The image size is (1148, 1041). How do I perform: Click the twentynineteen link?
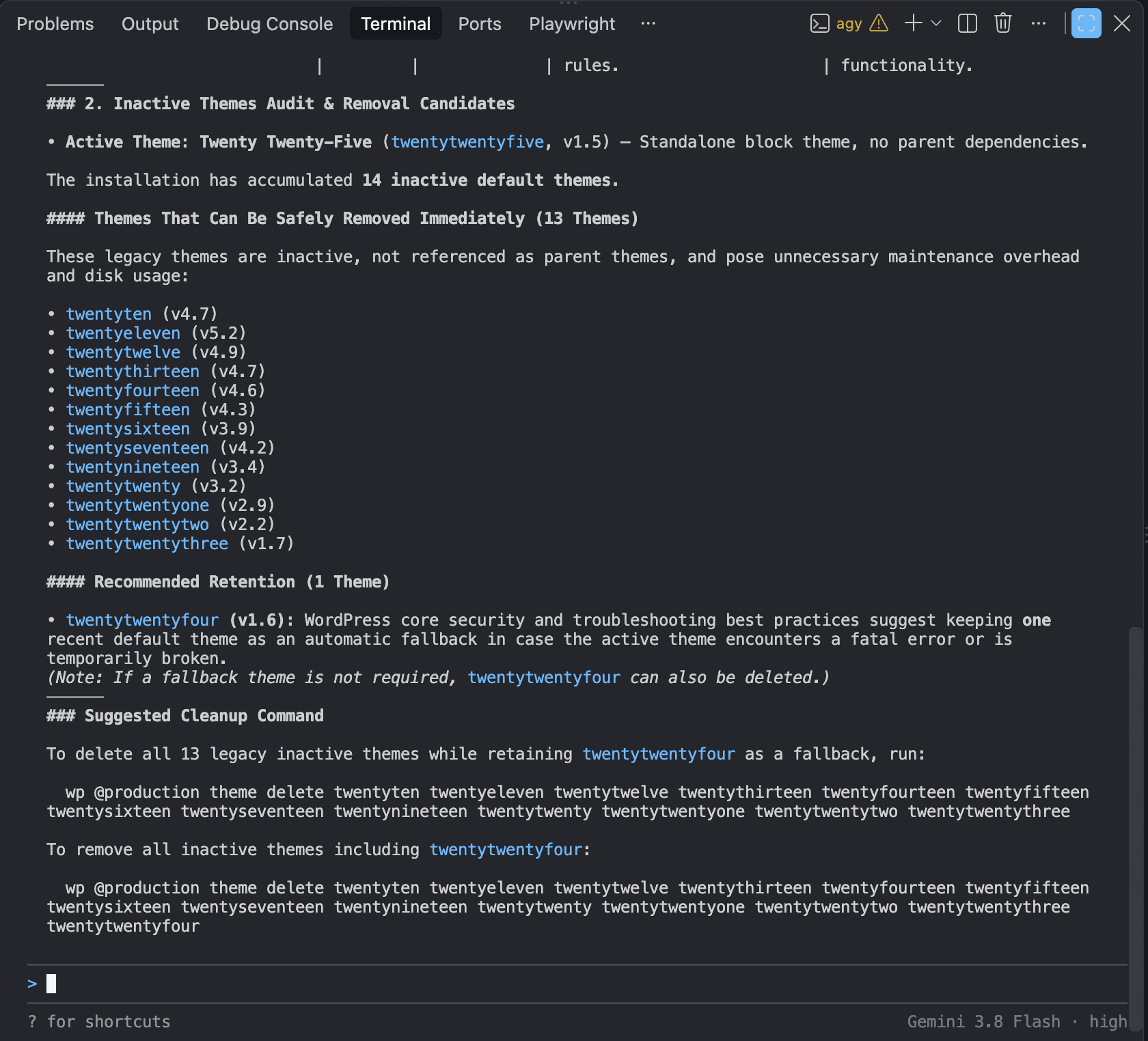[133, 467]
